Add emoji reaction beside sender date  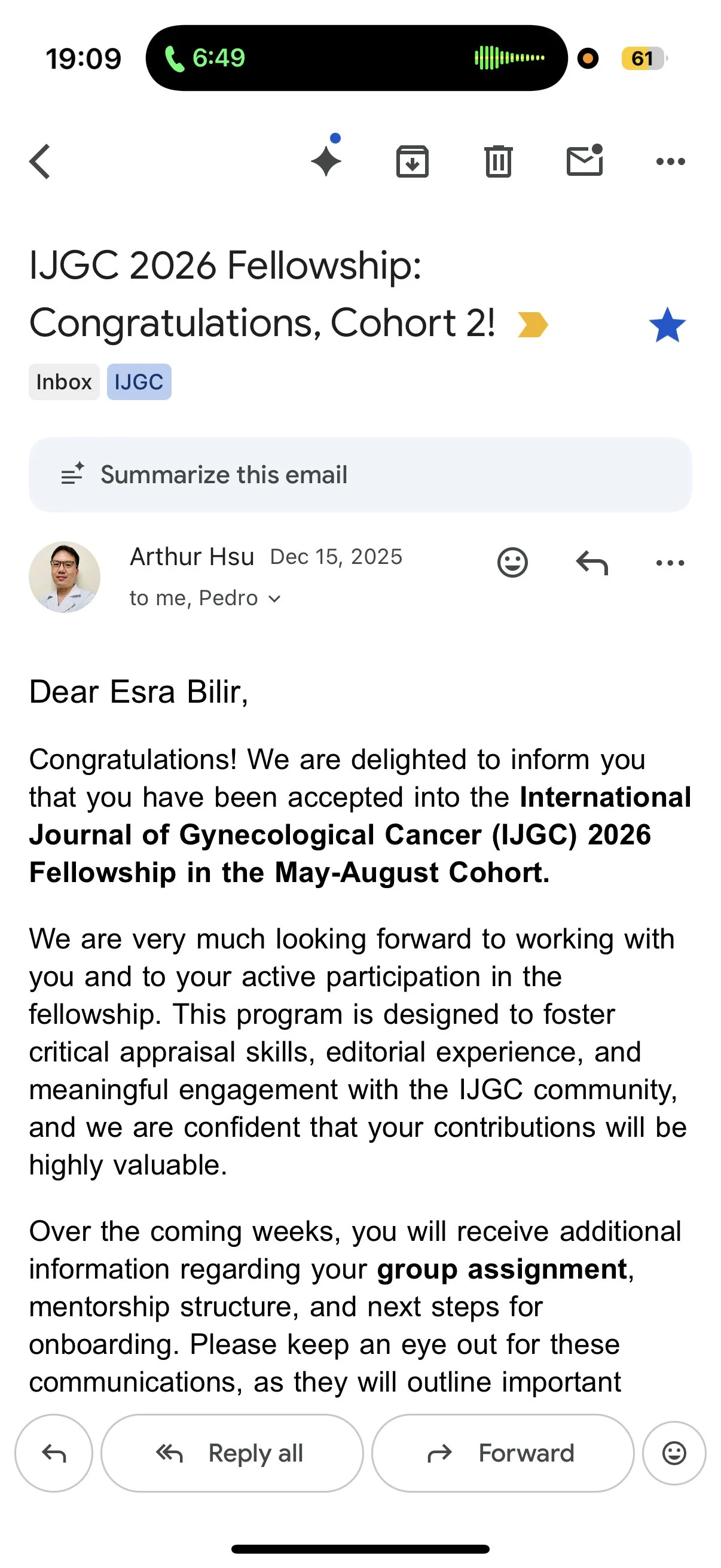click(x=512, y=562)
